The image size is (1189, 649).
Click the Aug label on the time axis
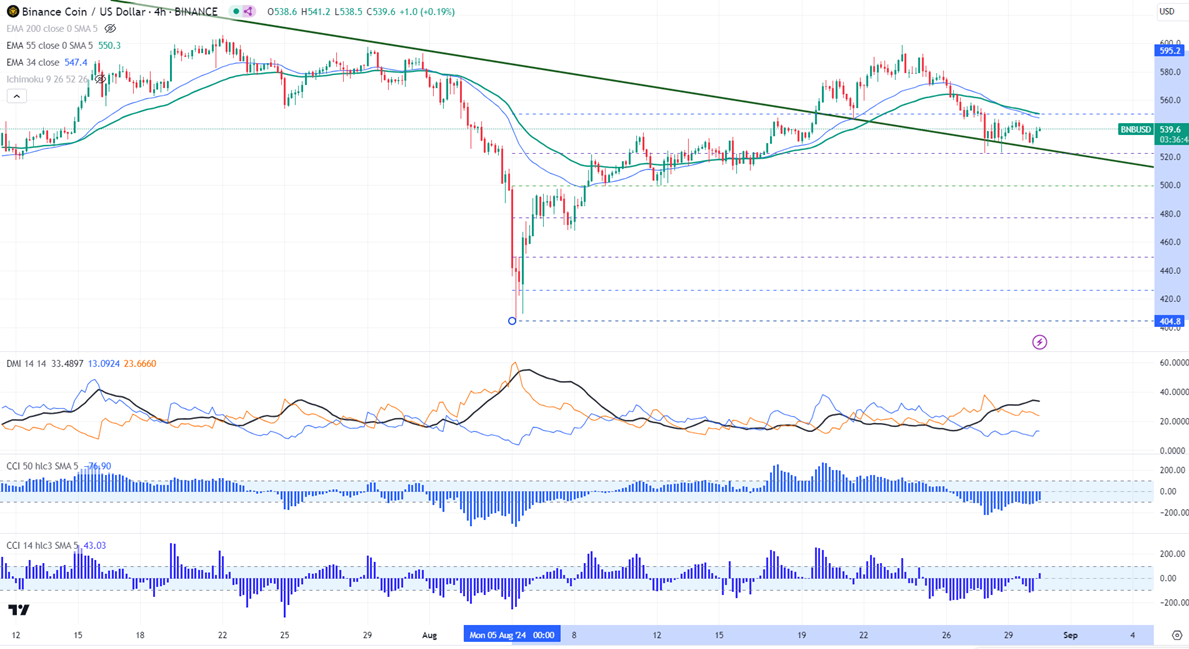[430, 635]
